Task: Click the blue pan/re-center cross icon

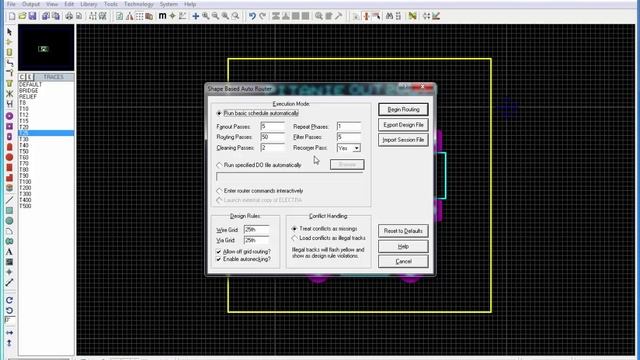Action: [x=196, y=16]
